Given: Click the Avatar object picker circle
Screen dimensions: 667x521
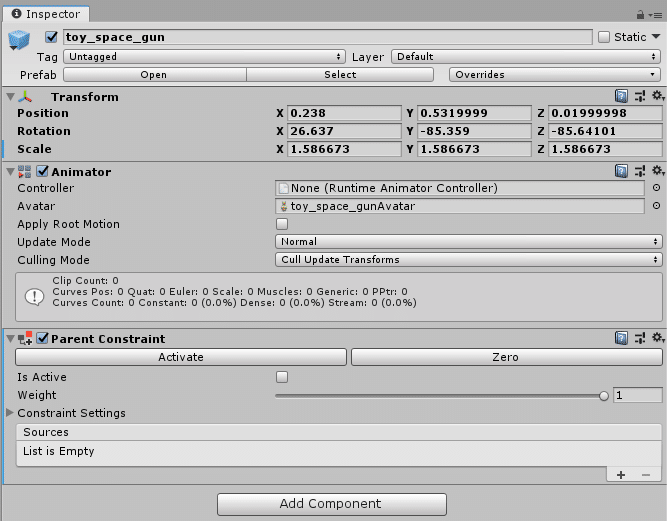Looking at the screenshot, I should coord(656,205).
